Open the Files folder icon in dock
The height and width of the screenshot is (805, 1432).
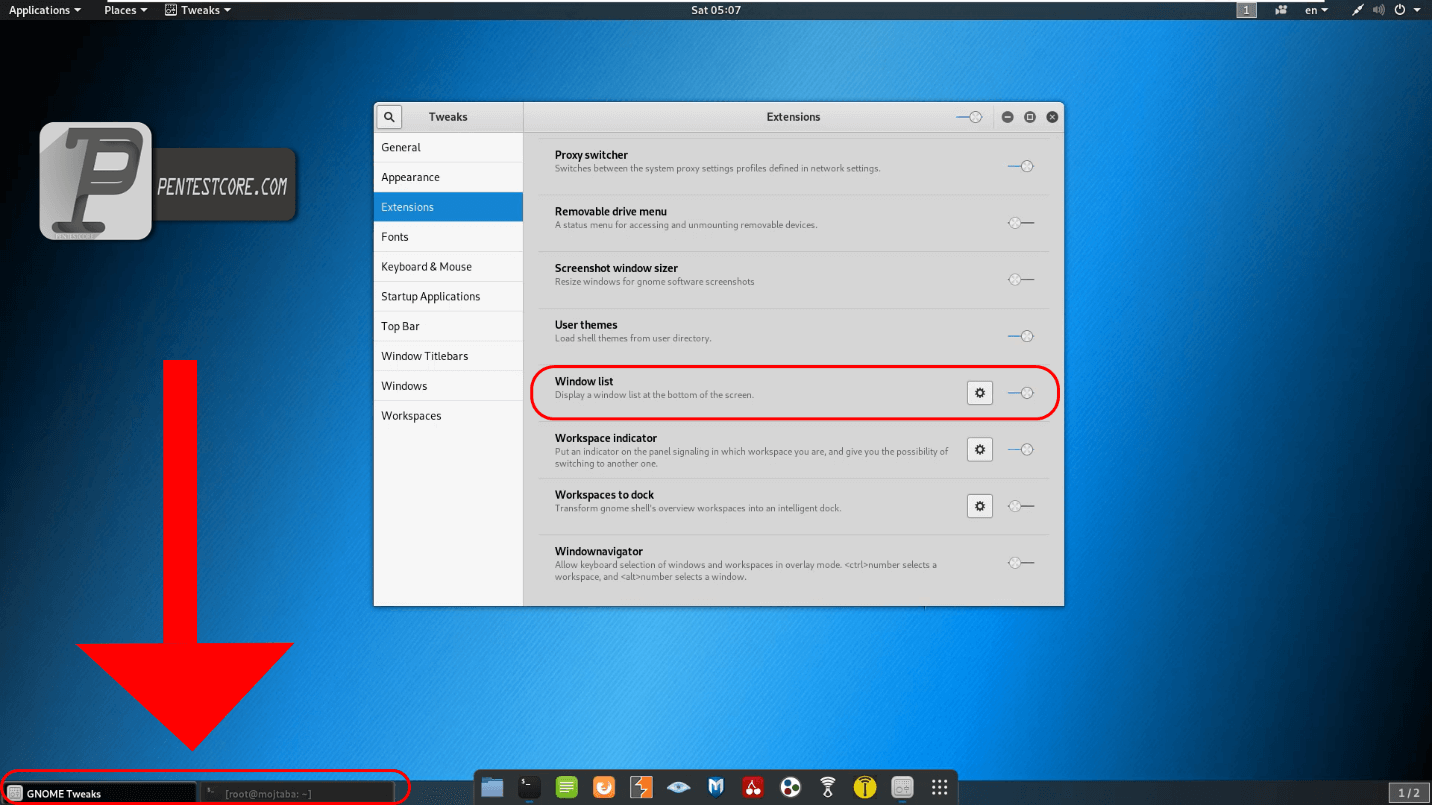[x=492, y=787]
